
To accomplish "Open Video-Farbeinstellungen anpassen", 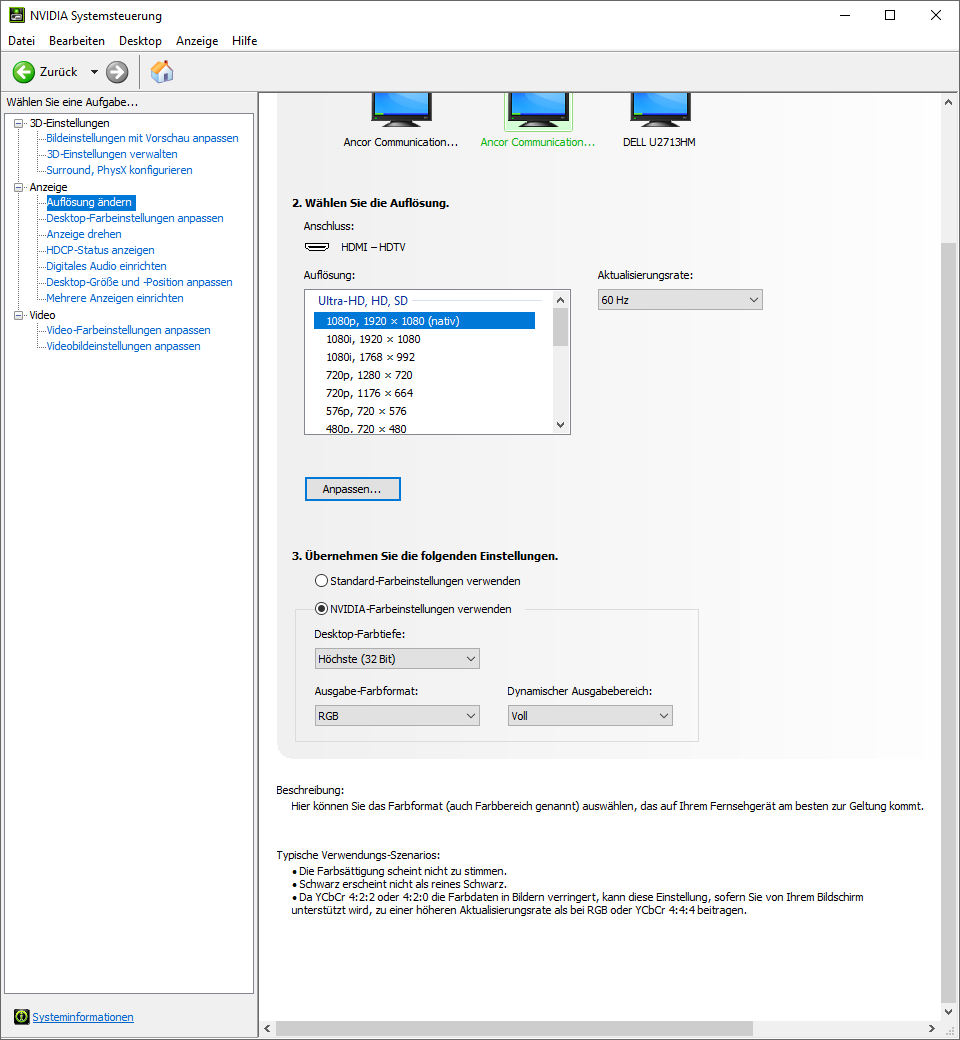I will point(128,330).
